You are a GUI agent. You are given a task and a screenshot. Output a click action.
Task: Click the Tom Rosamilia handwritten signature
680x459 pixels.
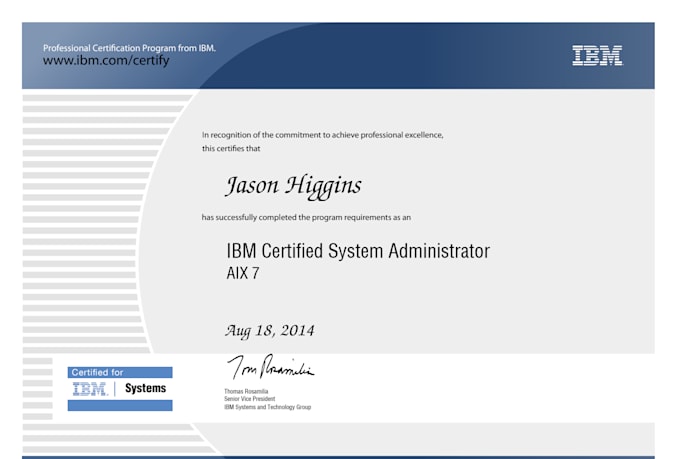coord(271,367)
